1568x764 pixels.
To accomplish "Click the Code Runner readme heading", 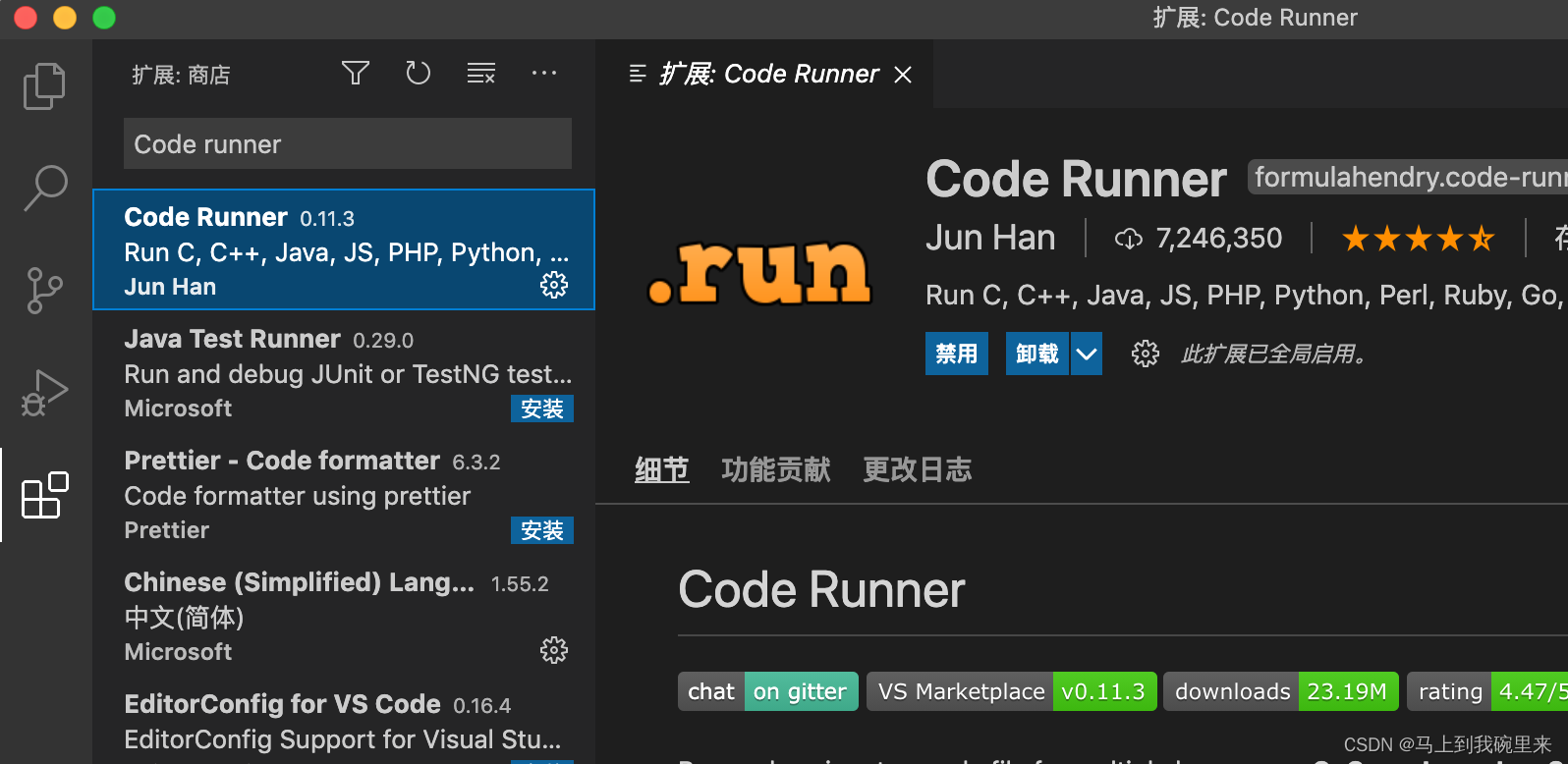I will coord(821,590).
